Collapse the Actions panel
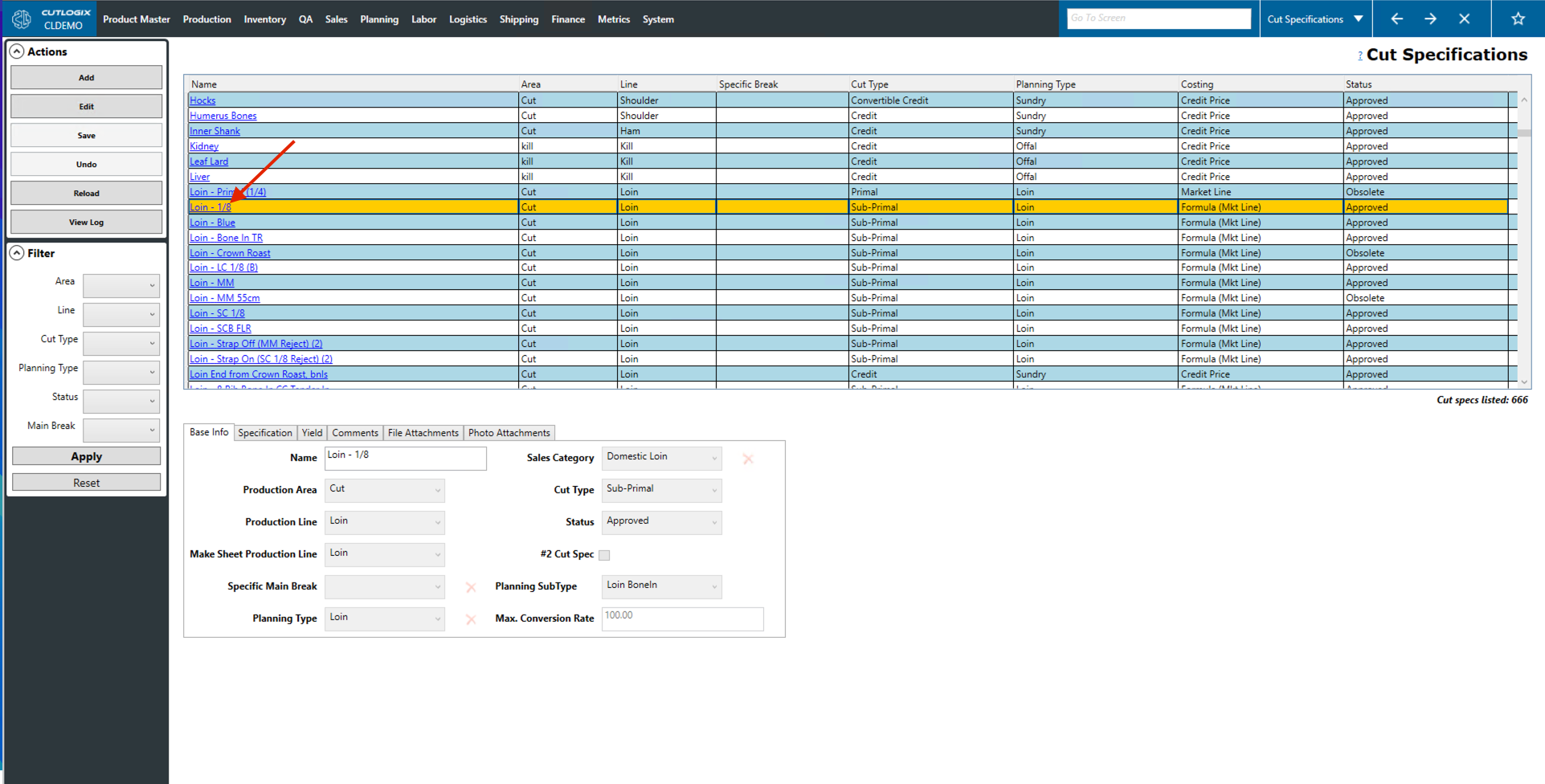 point(17,51)
